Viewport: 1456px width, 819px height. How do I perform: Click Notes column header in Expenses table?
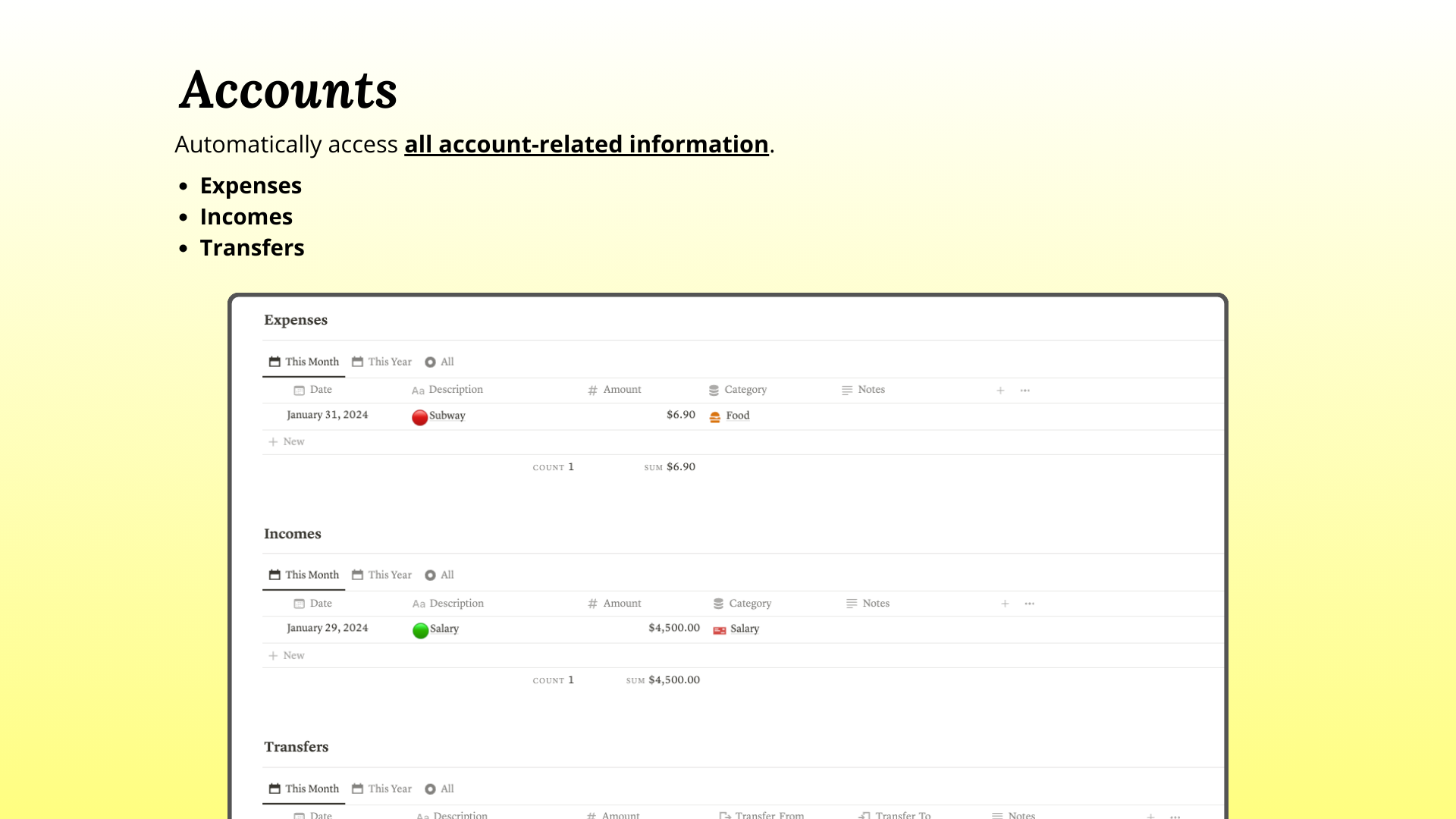coord(863,390)
